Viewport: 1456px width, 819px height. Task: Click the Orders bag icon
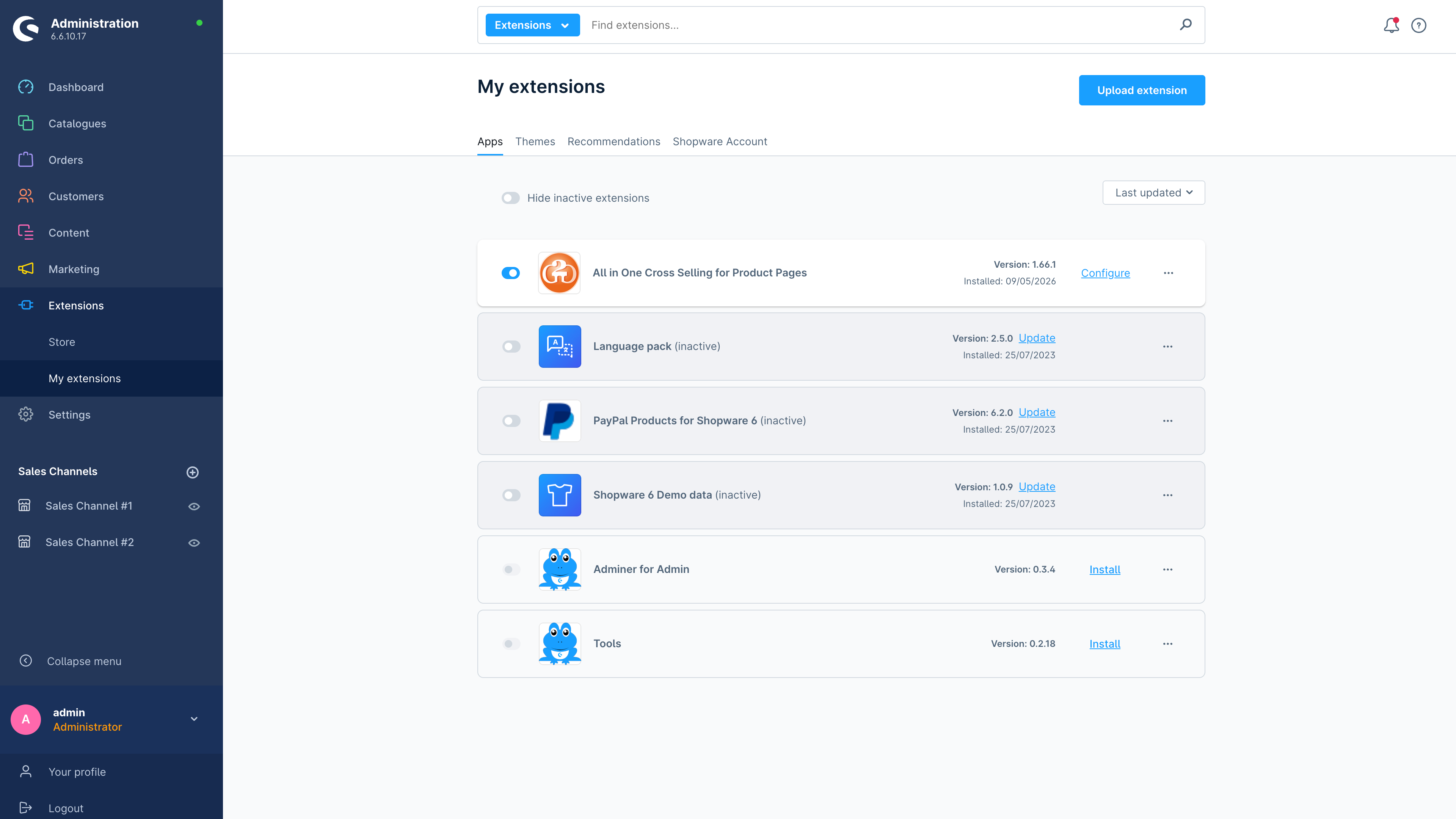(x=26, y=160)
